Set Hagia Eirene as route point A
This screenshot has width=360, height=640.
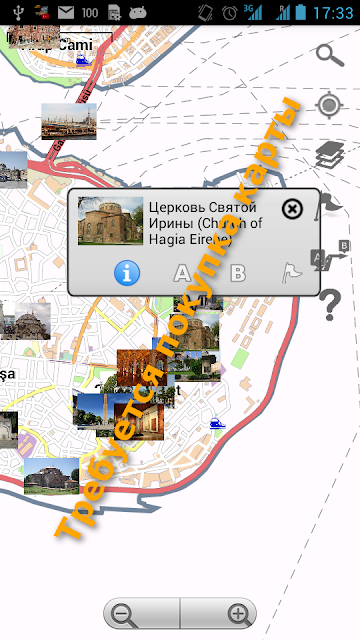pos(182,273)
